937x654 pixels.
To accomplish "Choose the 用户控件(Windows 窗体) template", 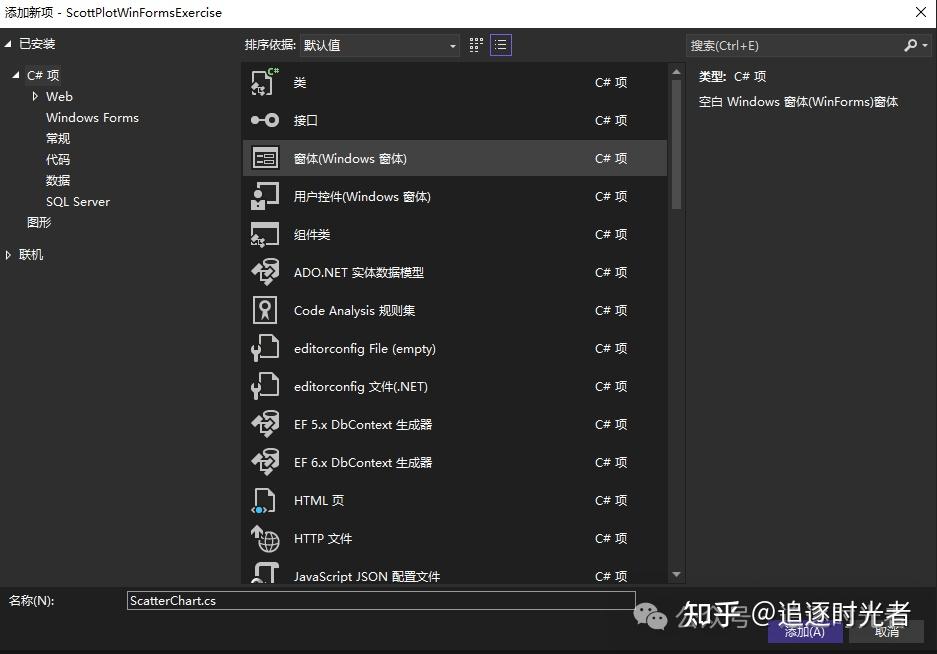I will click(x=266, y=196).
